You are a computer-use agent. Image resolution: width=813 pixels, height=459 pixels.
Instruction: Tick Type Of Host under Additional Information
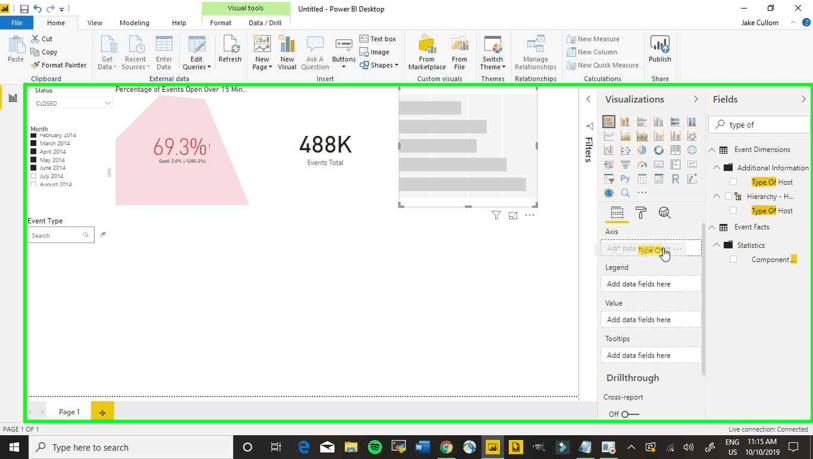click(x=733, y=182)
